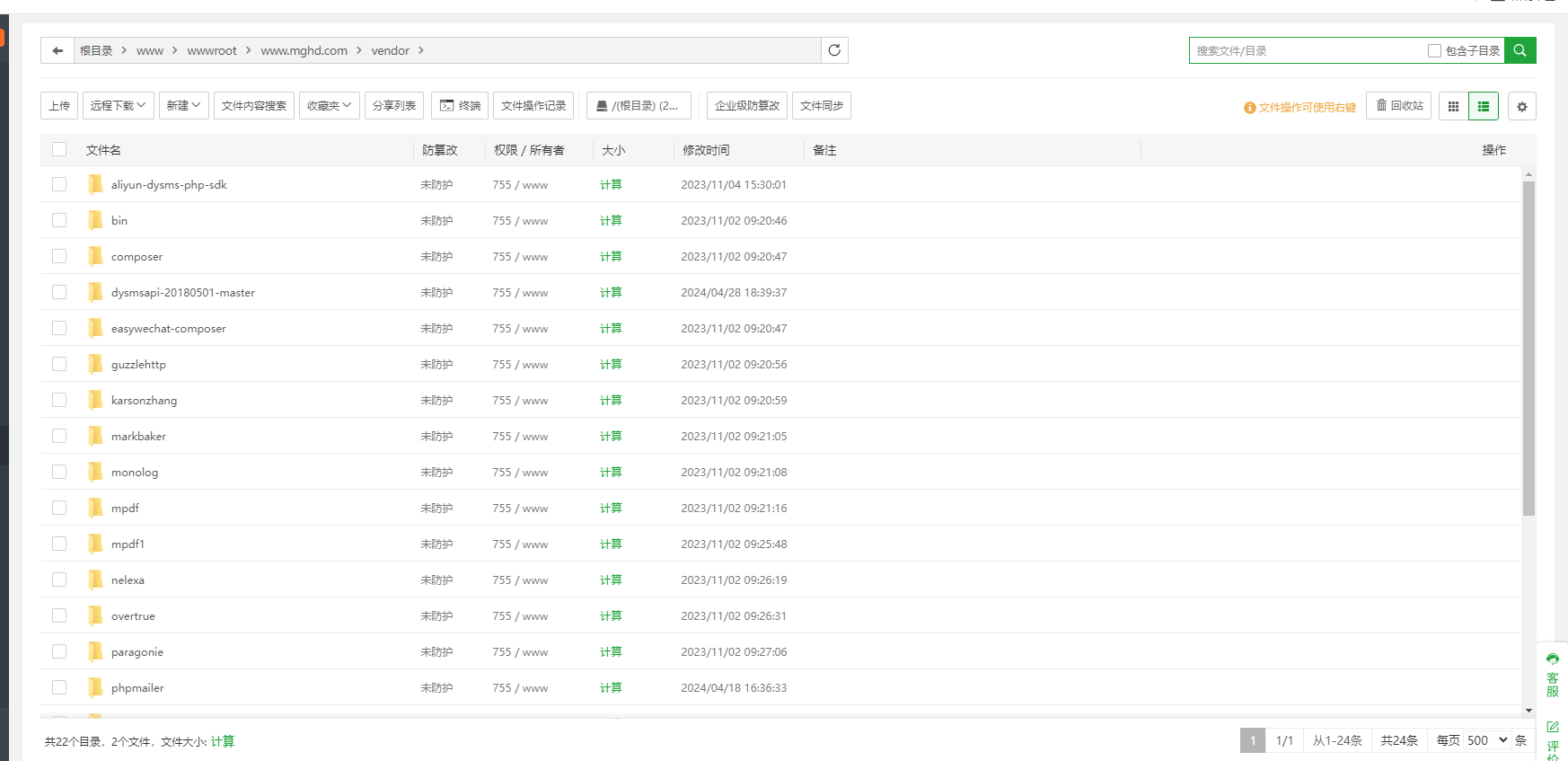Viewport: 1568px width, 761px height.
Task: Click the file list vertical scrollbar
Action: [x=1528, y=349]
